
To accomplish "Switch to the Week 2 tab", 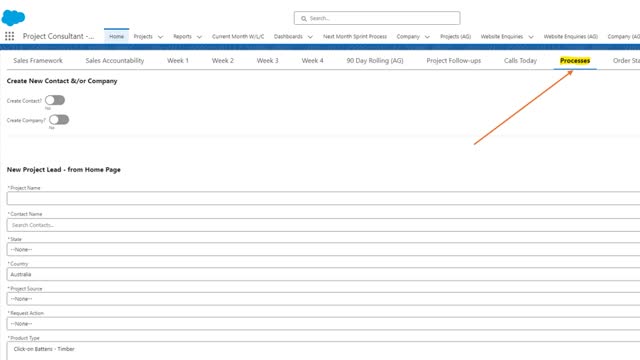I will [x=223, y=60].
